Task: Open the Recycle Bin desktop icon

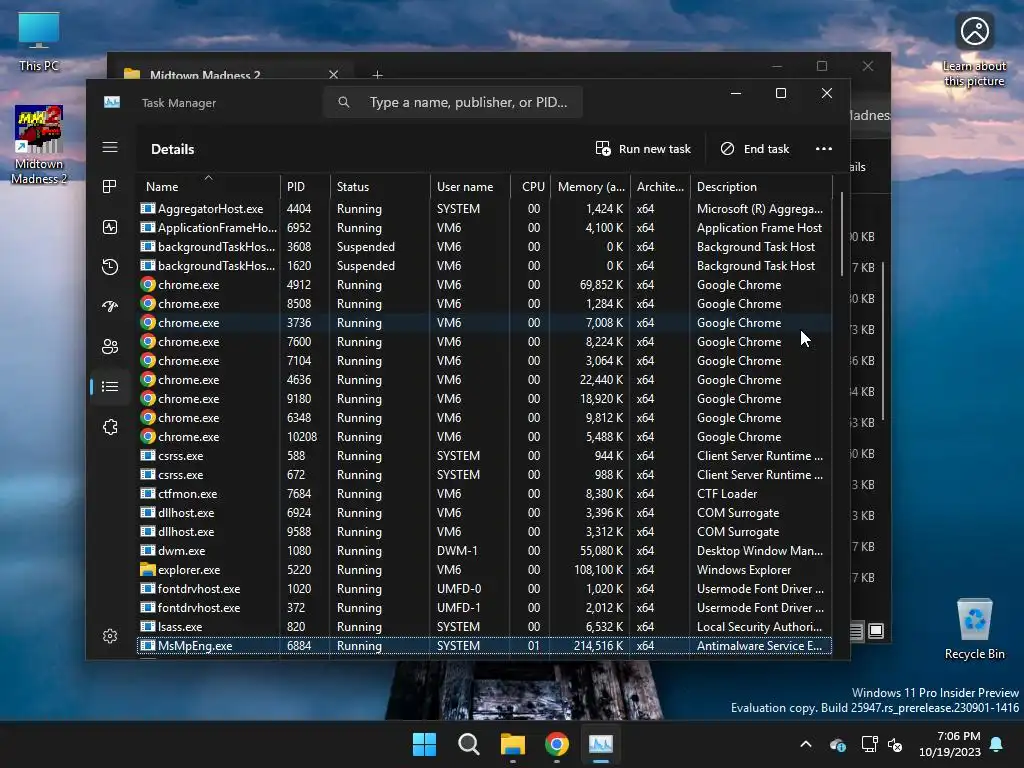Action: 974,630
